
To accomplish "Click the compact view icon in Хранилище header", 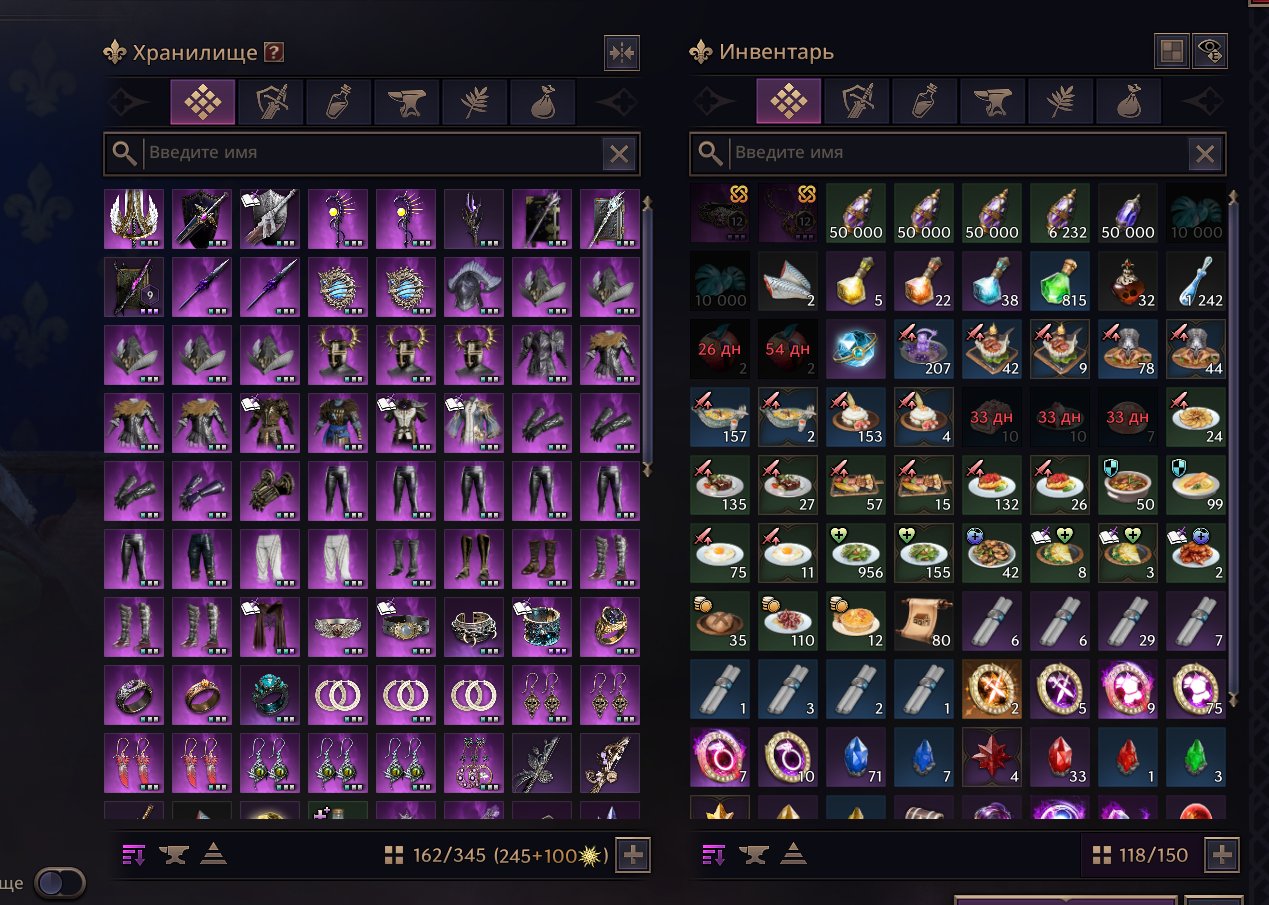I will coord(622,53).
